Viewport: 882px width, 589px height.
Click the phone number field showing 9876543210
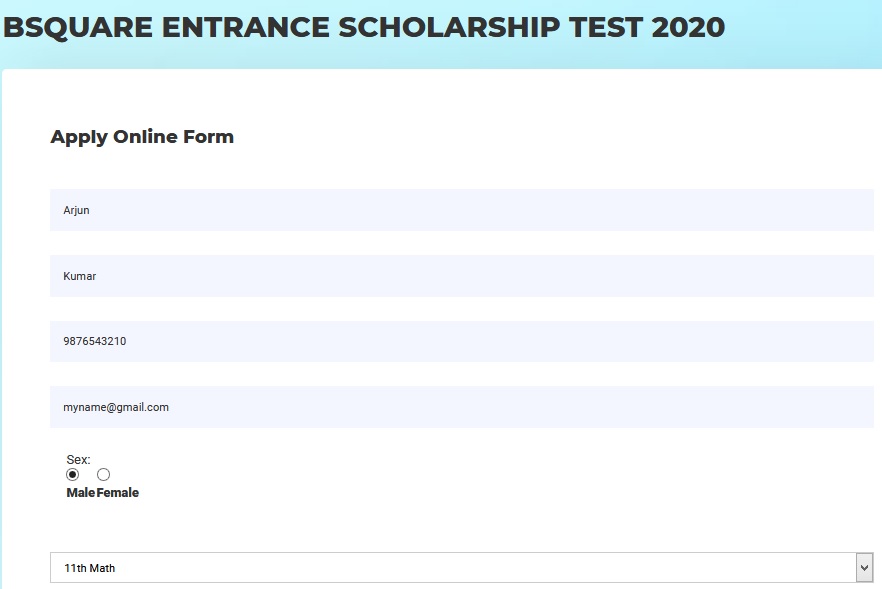tap(460, 341)
